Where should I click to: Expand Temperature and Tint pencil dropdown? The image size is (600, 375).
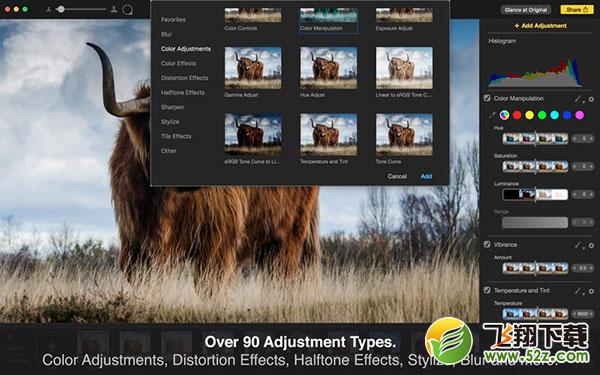click(x=579, y=291)
